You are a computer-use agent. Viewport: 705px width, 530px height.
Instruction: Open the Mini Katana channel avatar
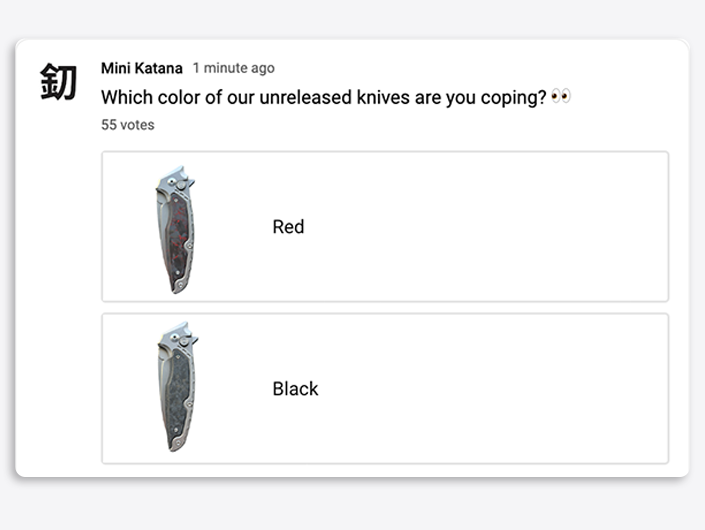tap(58, 81)
